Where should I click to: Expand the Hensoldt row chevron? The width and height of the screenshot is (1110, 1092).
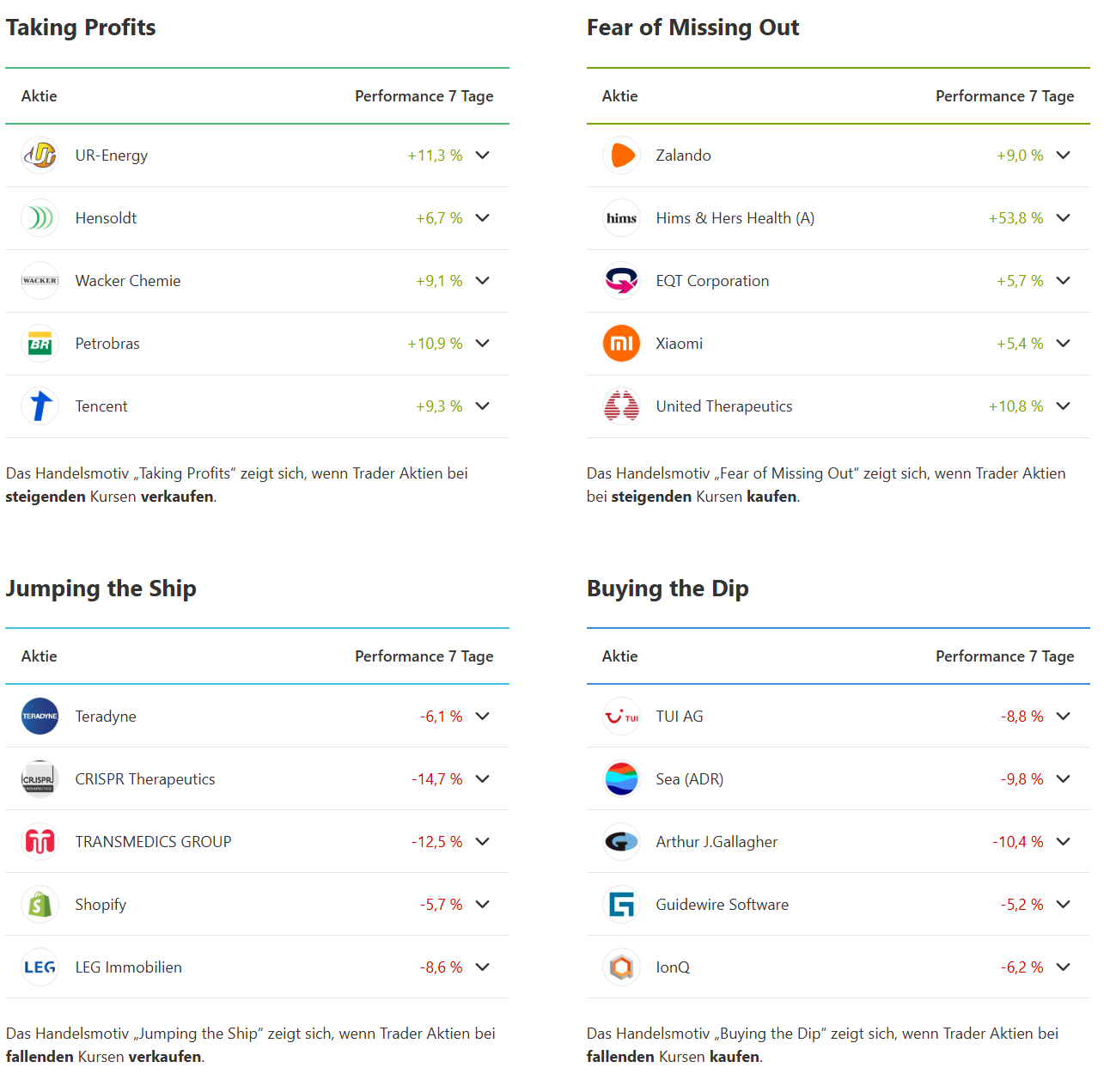pyautogui.click(x=483, y=218)
